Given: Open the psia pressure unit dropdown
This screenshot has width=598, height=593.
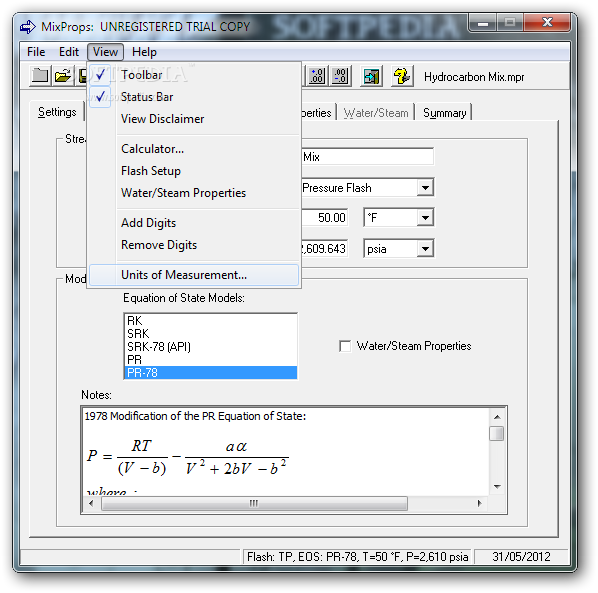Looking at the screenshot, I should pos(425,249).
